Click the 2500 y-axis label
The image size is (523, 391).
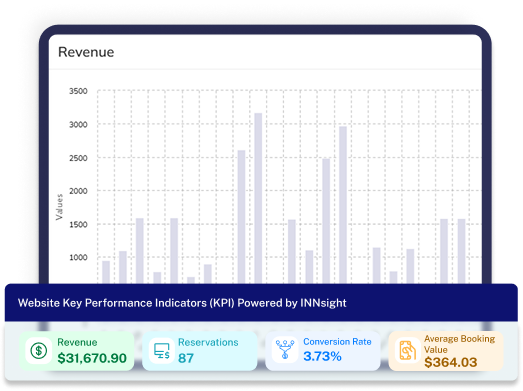click(78, 158)
